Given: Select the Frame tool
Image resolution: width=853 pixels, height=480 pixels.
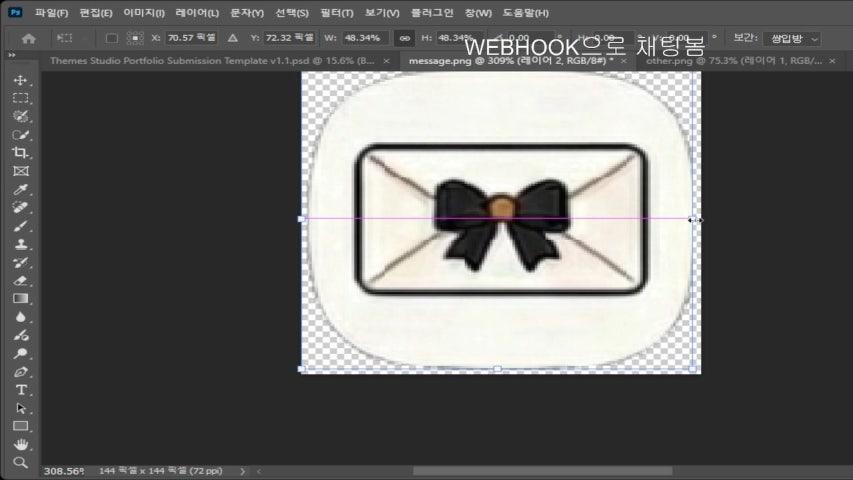Looking at the screenshot, I should click(x=21, y=171).
